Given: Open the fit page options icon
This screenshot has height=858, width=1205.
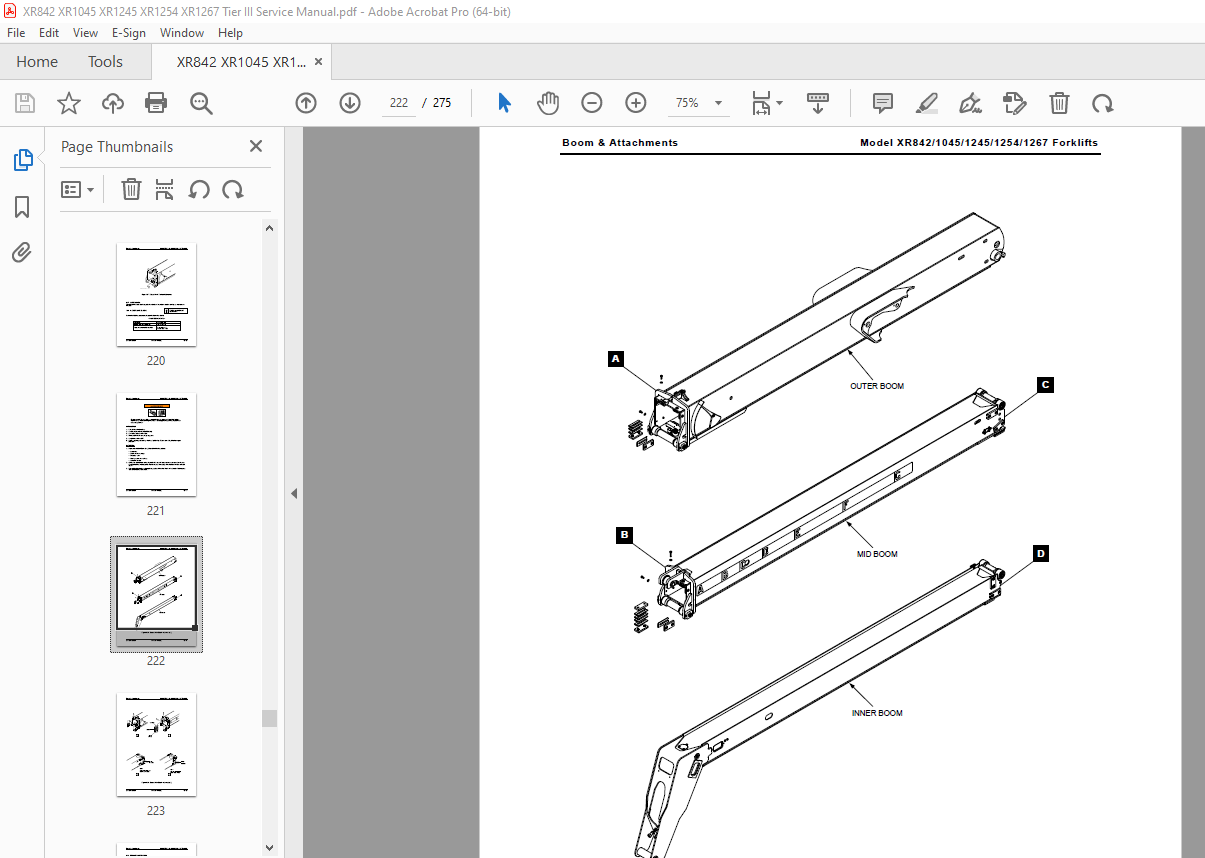Looking at the screenshot, I should 767,103.
